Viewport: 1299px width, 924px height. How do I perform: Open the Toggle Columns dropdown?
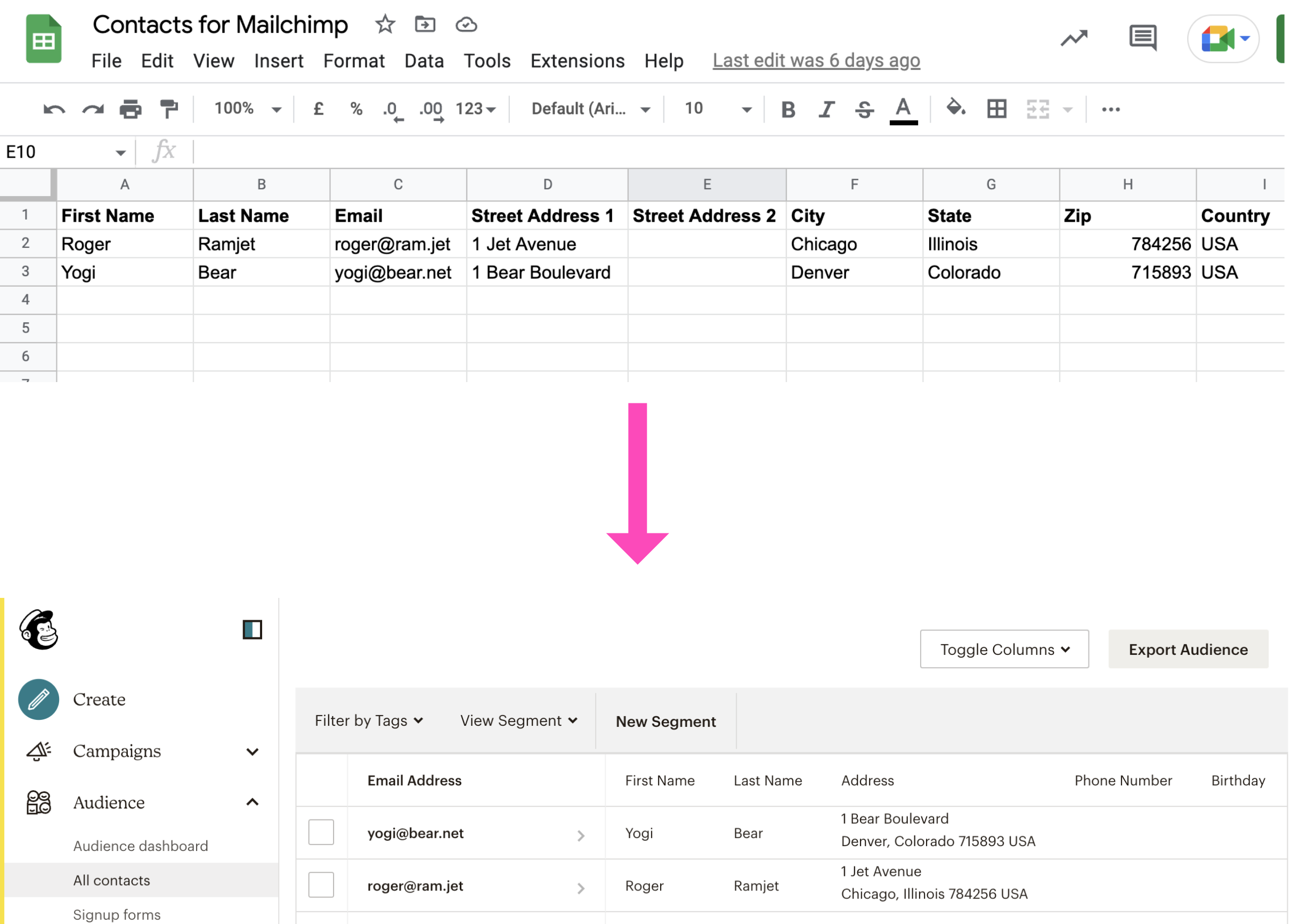click(1004, 649)
